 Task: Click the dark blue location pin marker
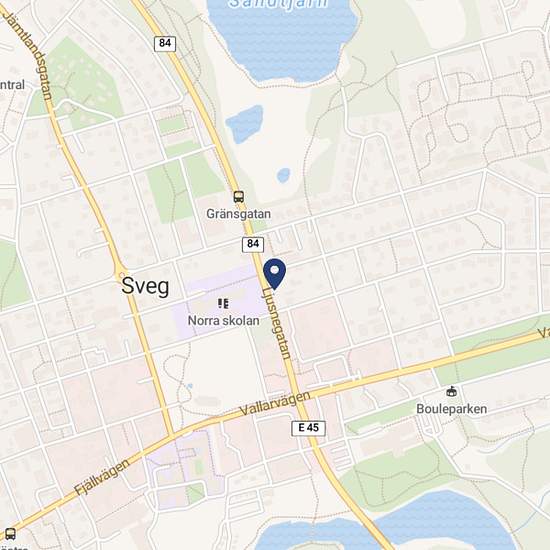274,274
